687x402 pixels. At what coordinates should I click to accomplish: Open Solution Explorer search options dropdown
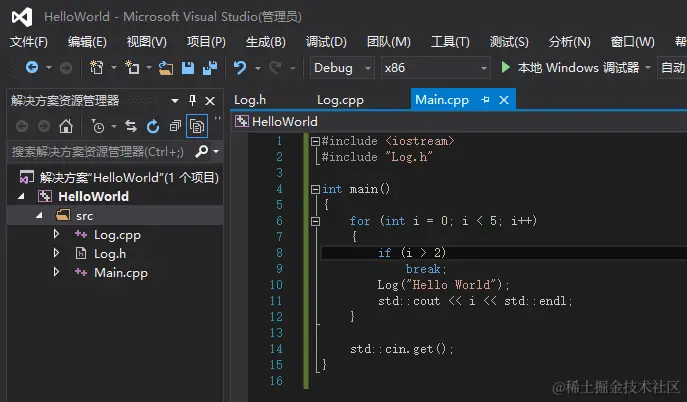(x=216, y=152)
